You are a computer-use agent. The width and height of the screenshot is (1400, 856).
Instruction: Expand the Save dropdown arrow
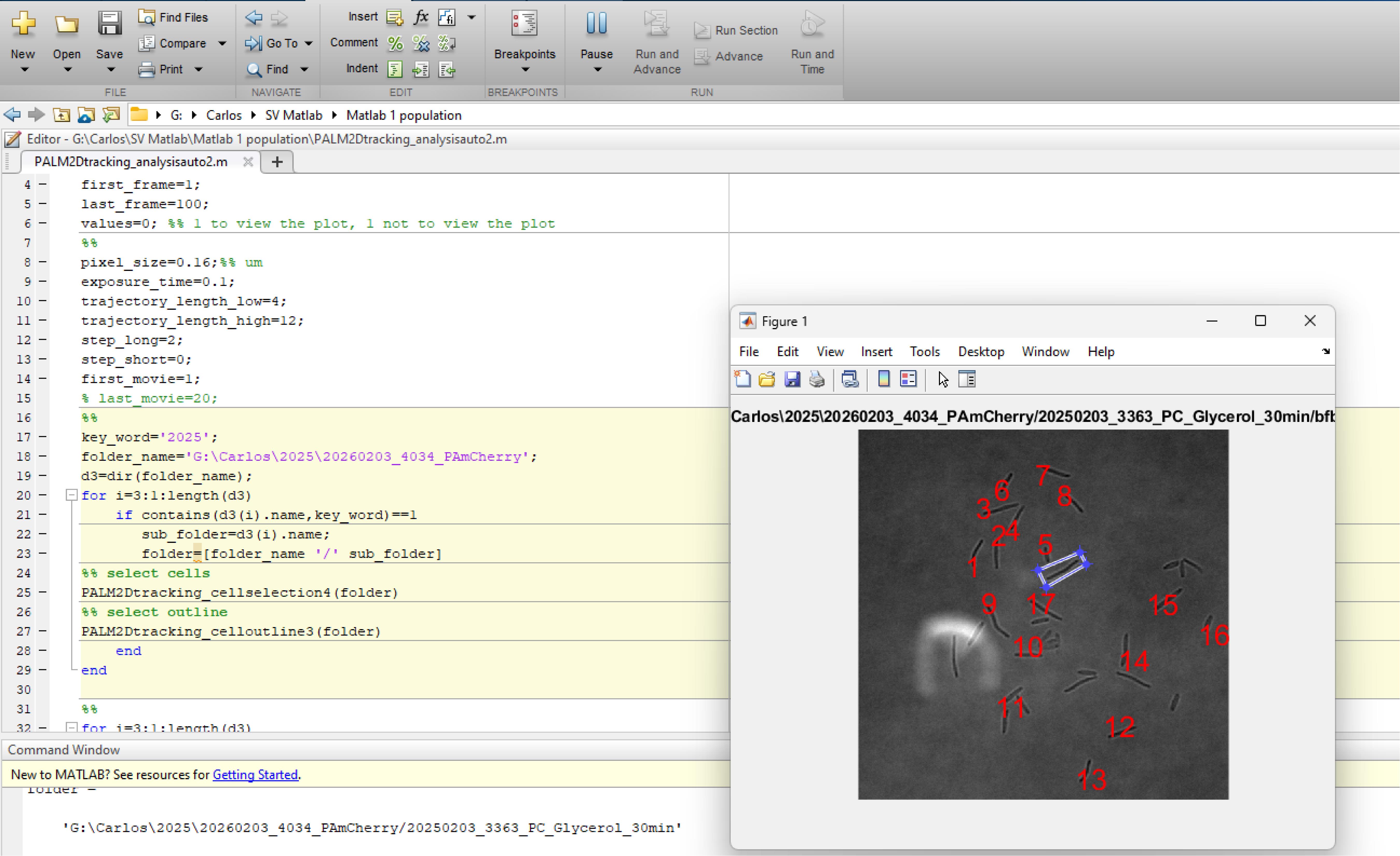click(x=111, y=70)
